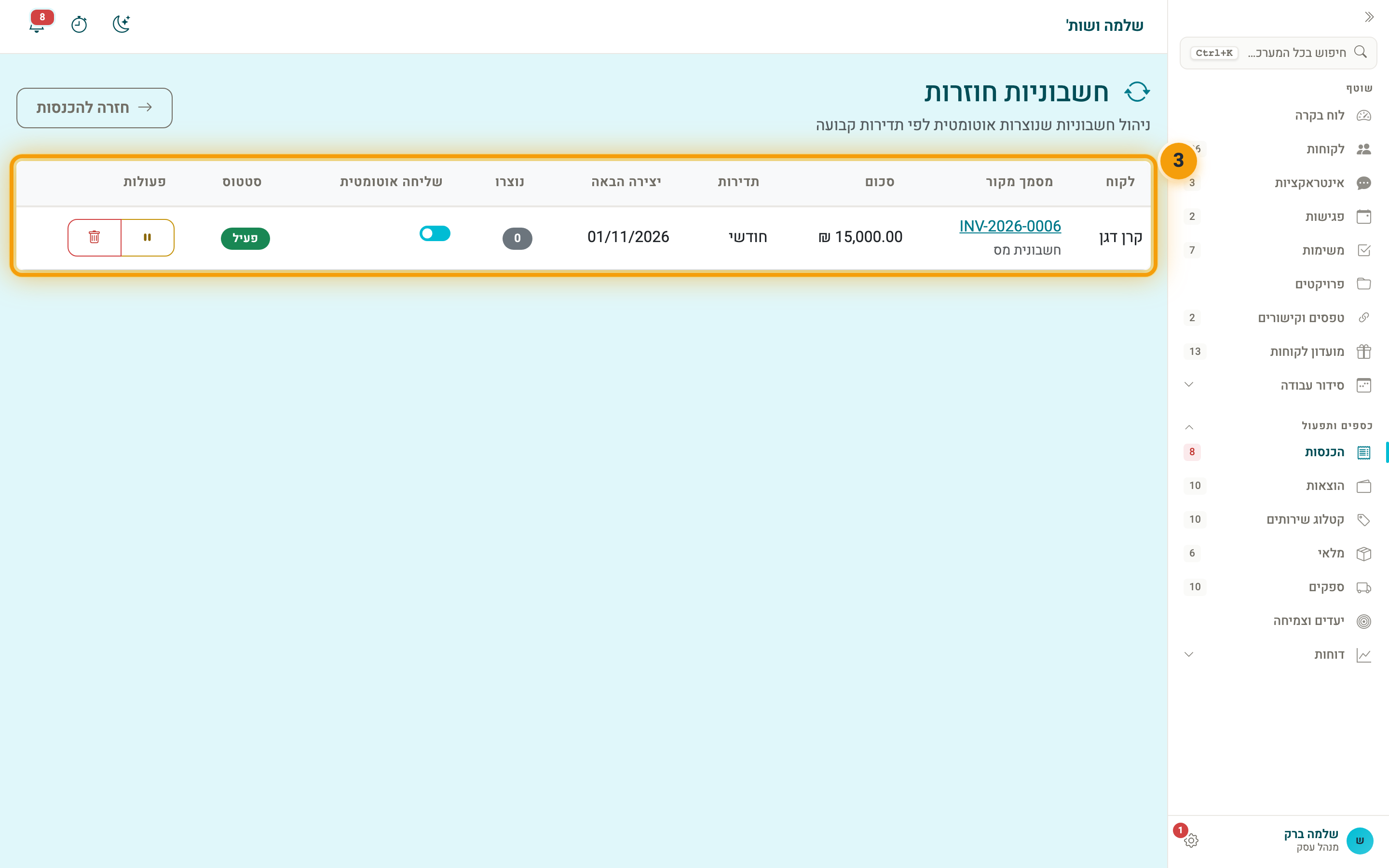Click the תדירות column header
The height and width of the screenshot is (868, 1389).
738,182
